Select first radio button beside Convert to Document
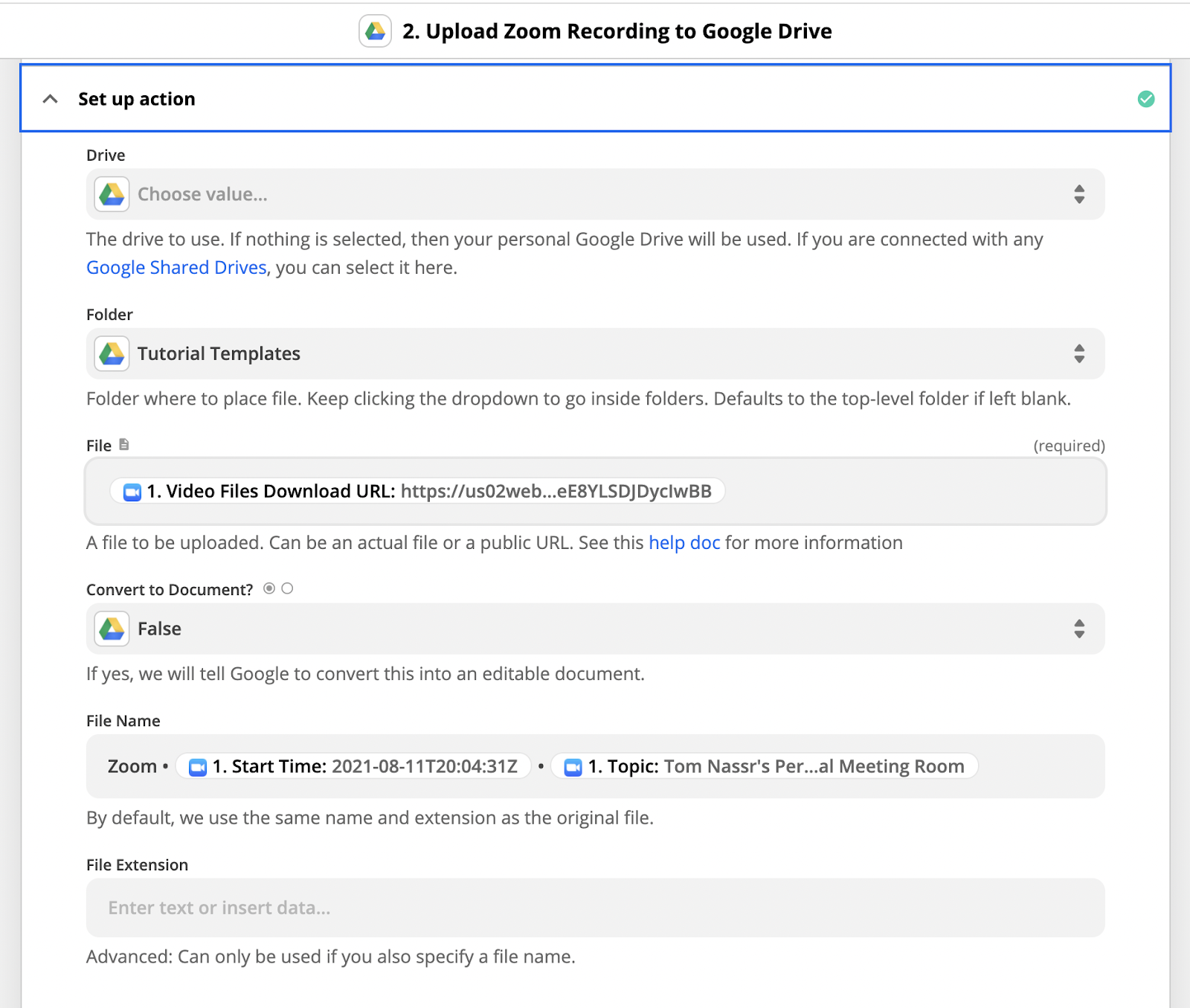Image resolution: width=1190 pixels, height=1008 pixels. pyautogui.click(x=269, y=588)
